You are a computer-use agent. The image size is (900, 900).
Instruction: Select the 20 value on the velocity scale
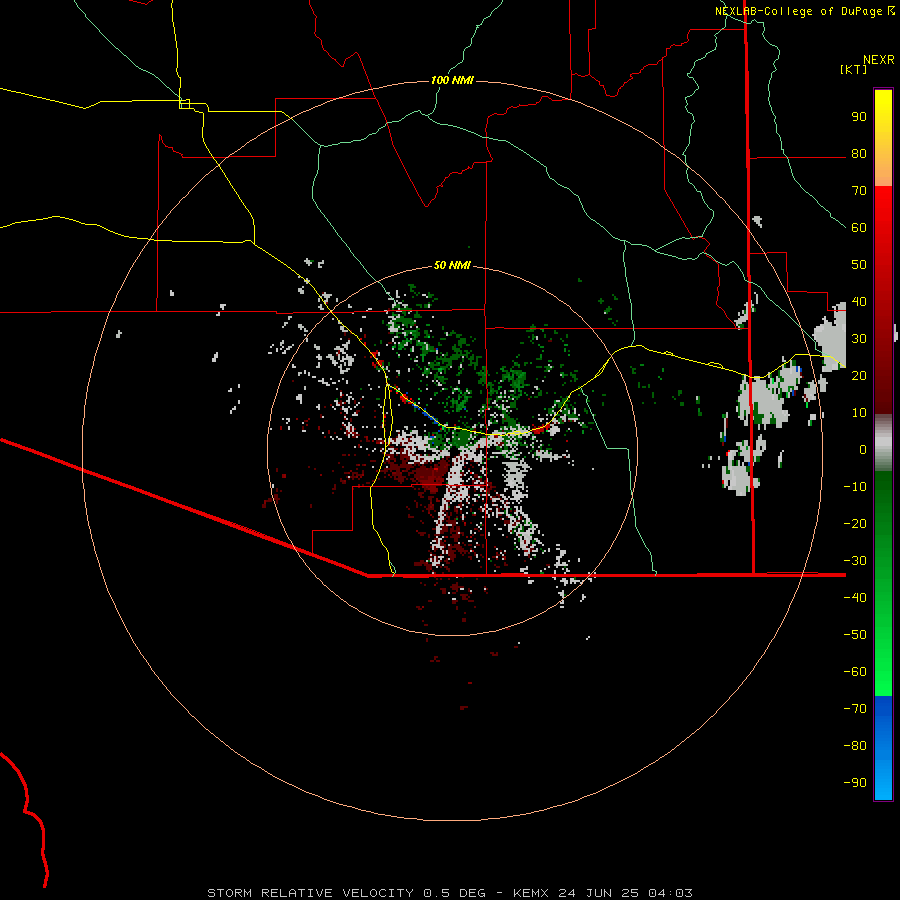[859, 375]
